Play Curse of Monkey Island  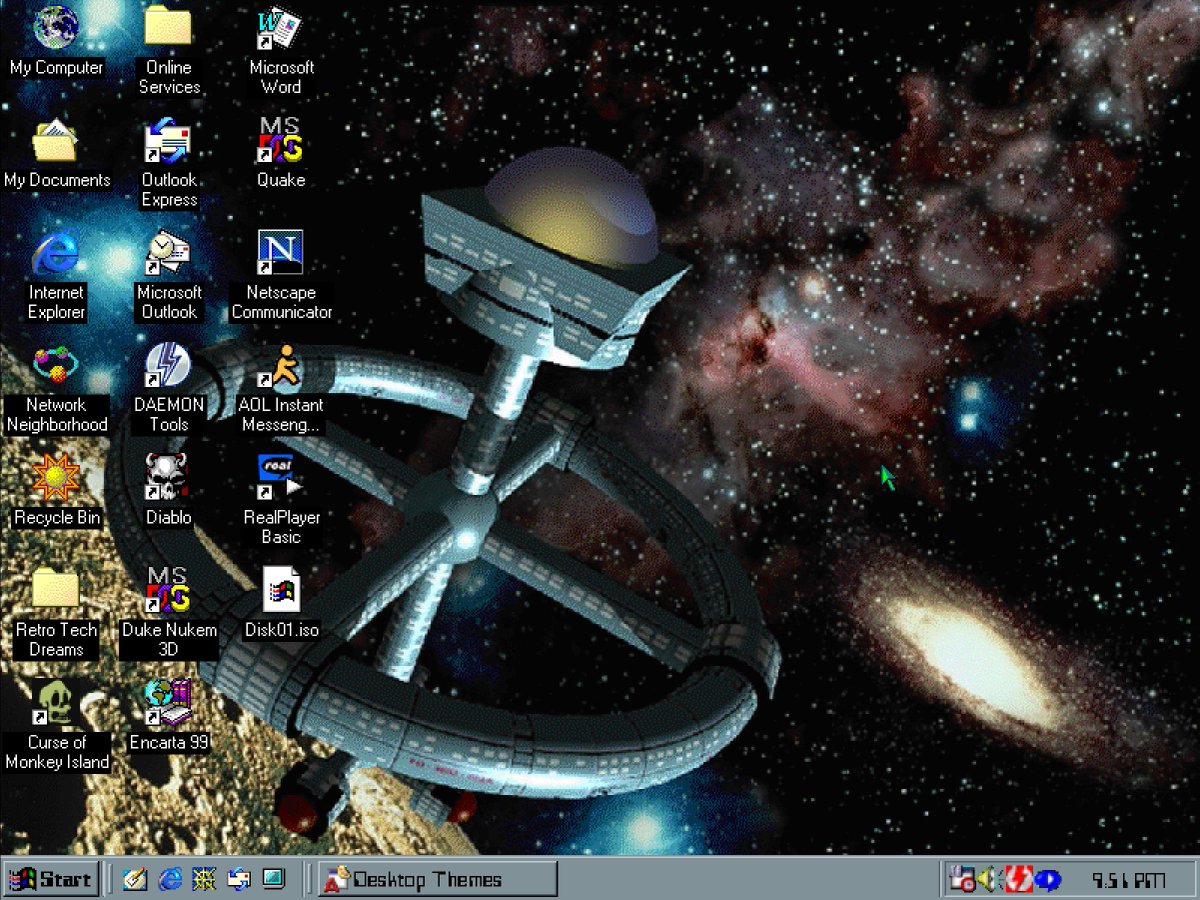[x=55, y=705]
